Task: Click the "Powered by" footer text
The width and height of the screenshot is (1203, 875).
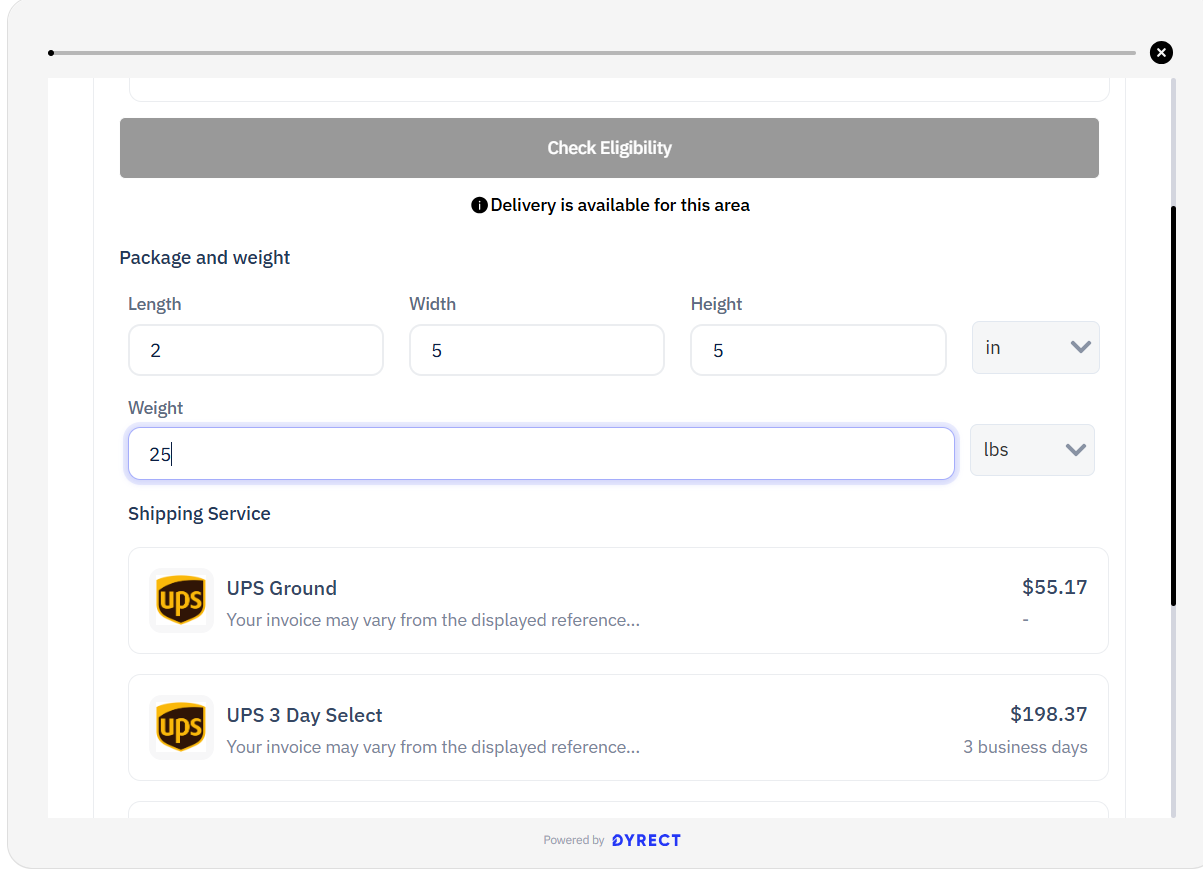Action: (574, 840)
